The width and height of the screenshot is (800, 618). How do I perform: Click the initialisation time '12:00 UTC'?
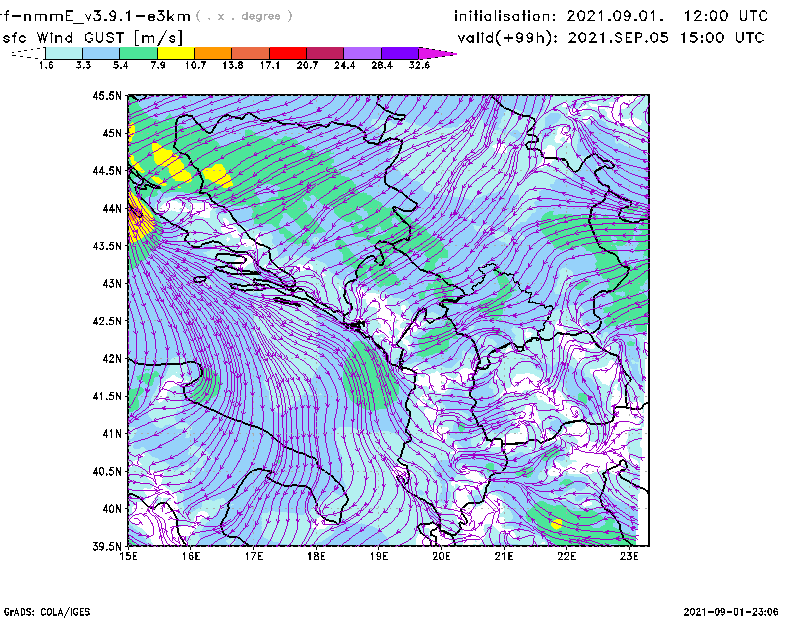[726, 16]
